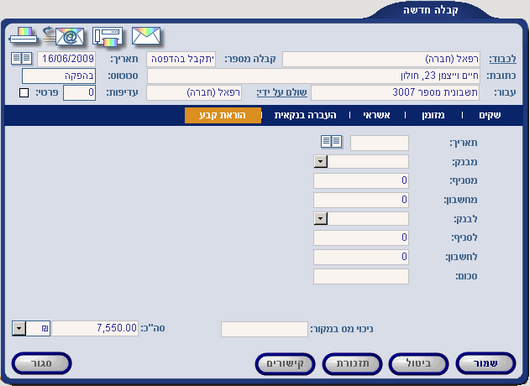
Task: Click the standing order תאריך date input
Action: point(379,143)
